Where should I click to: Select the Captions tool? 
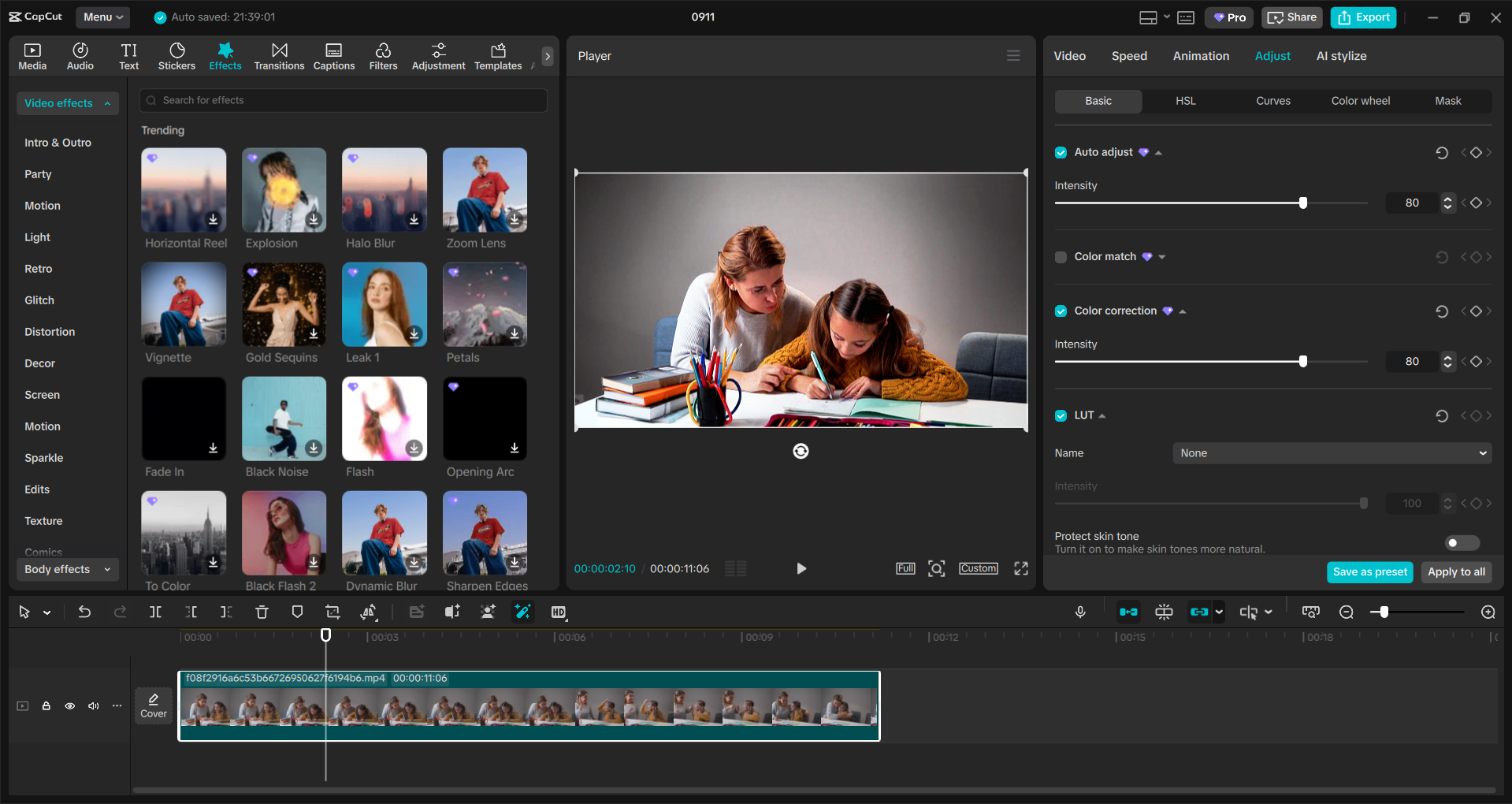333,55
